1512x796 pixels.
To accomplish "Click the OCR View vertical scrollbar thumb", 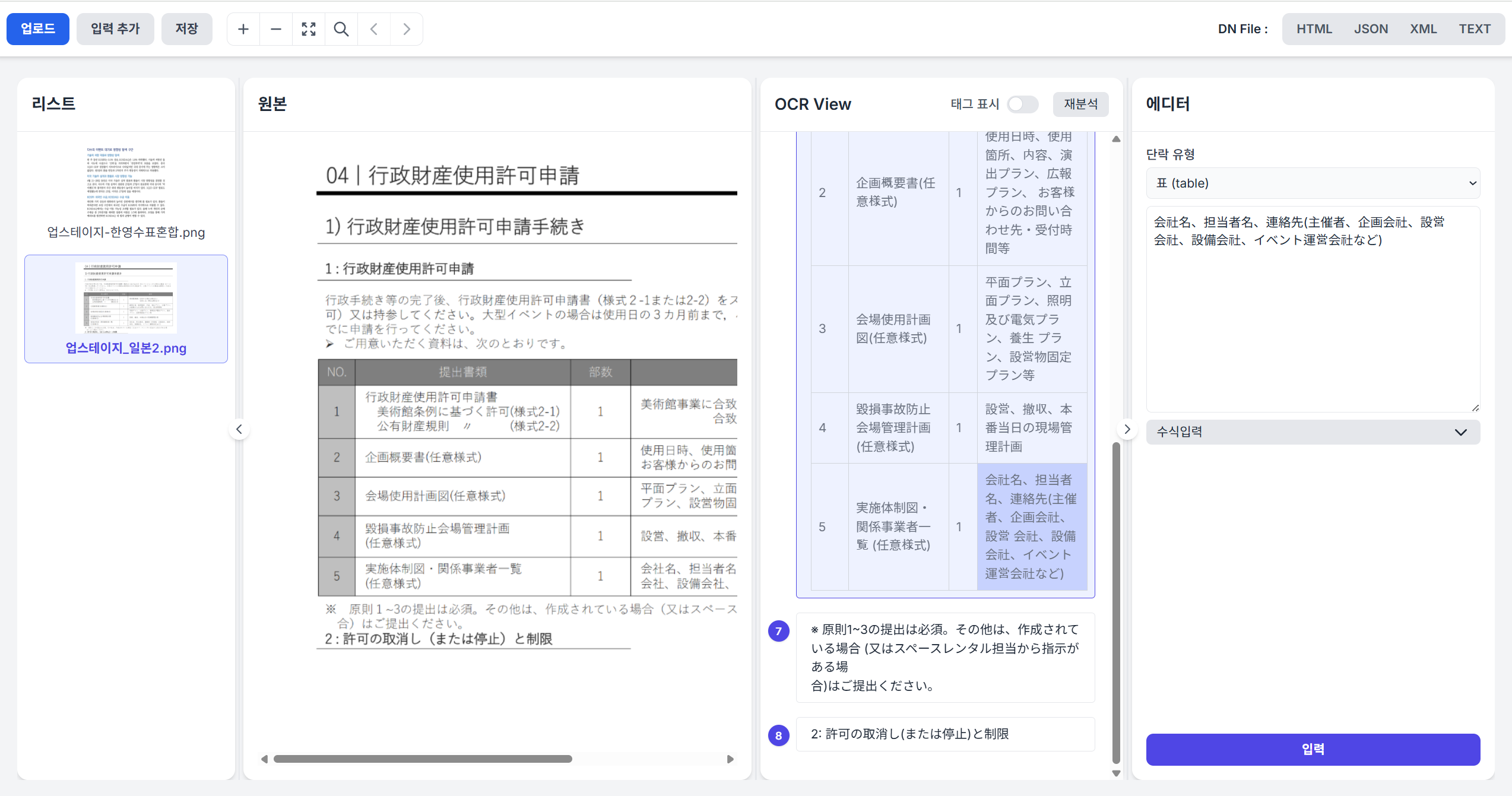I will [x=1116, y=602].
